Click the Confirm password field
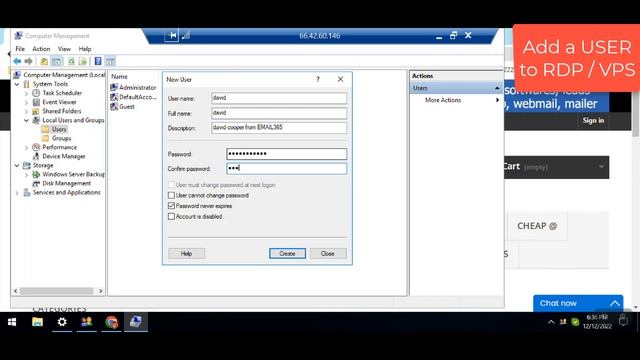Viewport: 640px width, 360px height. (287, 168)
